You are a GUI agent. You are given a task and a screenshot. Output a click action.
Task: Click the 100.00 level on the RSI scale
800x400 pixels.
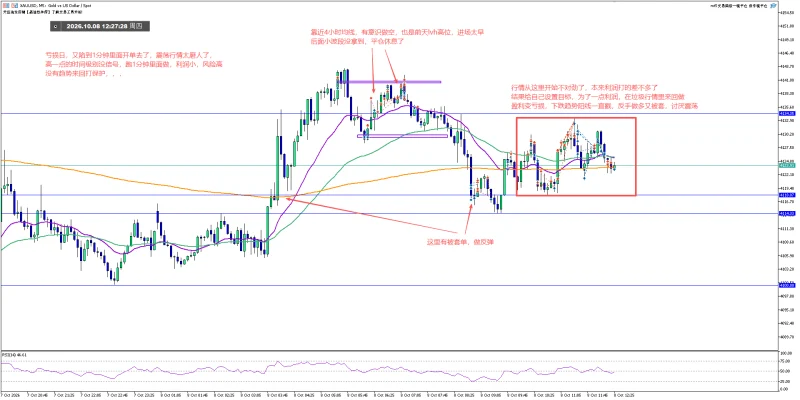click(x=785, y=353)
